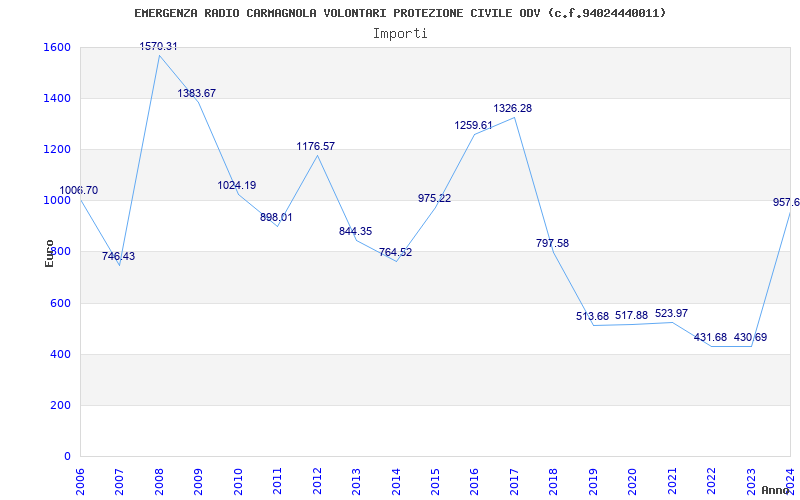This screenshot has width=800, height=500.
Task: Click the 2016 year axis label
Action: click(474, 481)
